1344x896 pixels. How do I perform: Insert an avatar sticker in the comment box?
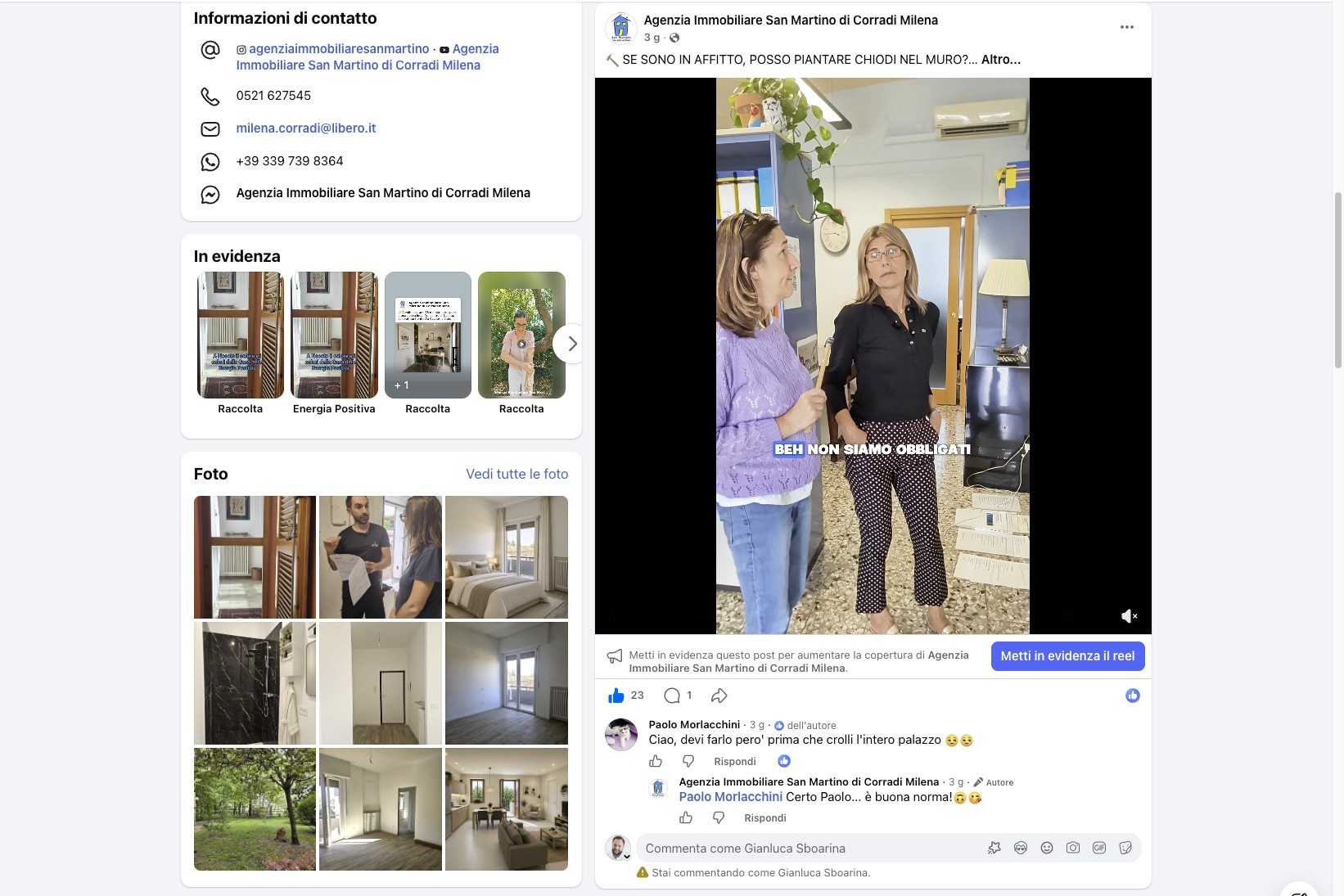pos(1021,848)
